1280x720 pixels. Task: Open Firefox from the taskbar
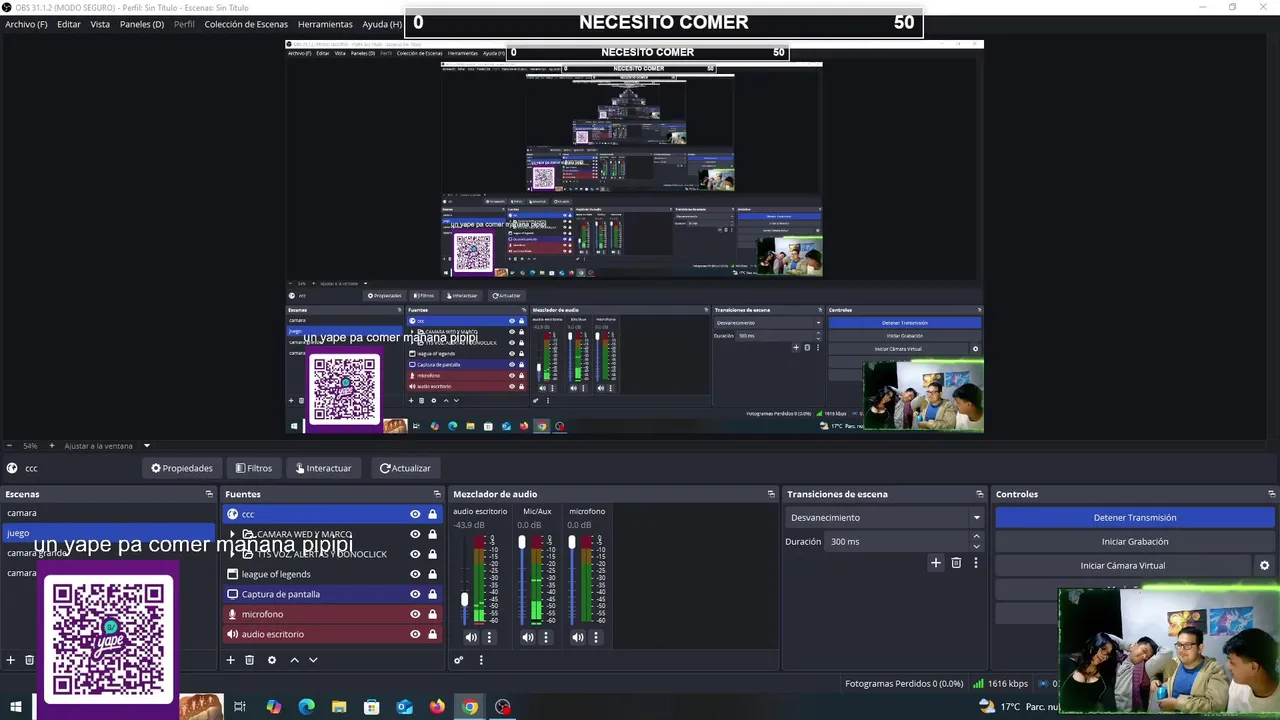point(437,707)
